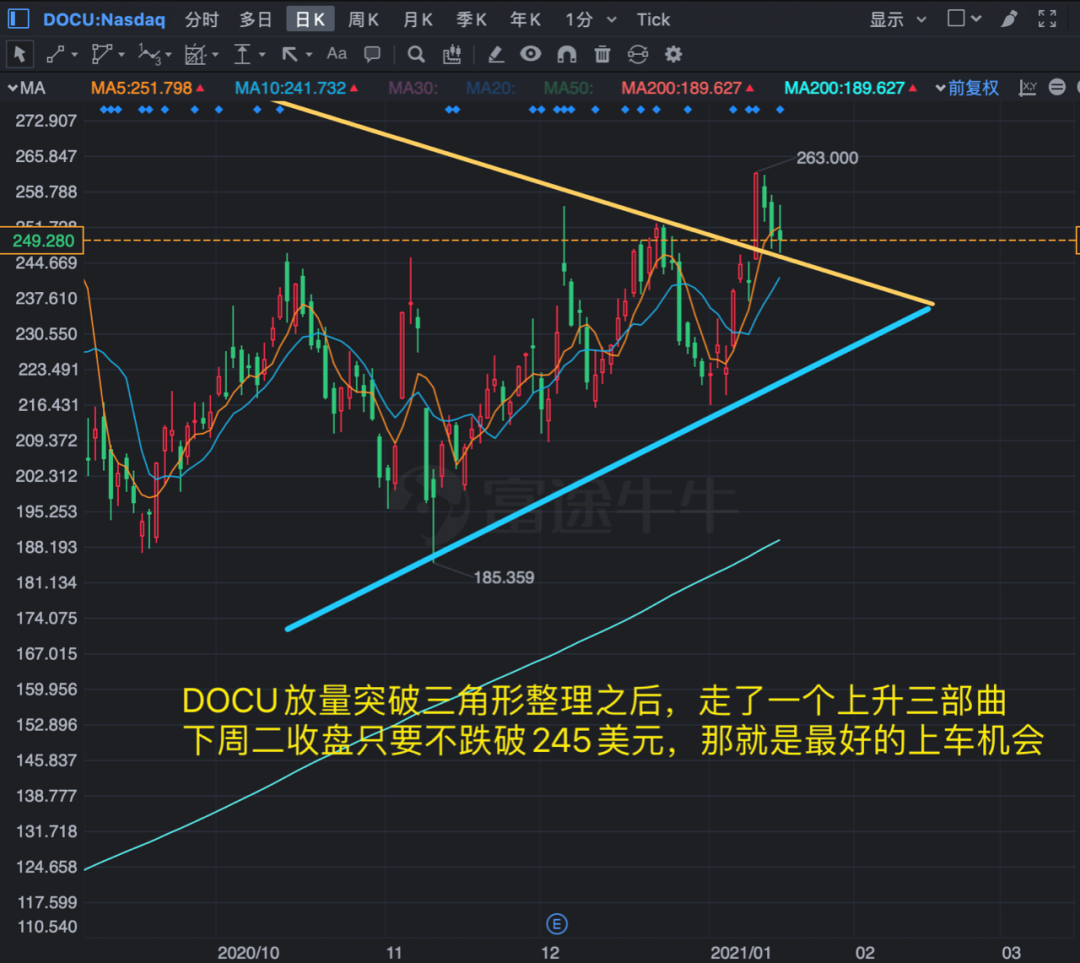The width and height of the screenshot is (1080, 963).
Task: Click the DOCU:Nasdaq ticker link
Action: [x=104, y=19]
